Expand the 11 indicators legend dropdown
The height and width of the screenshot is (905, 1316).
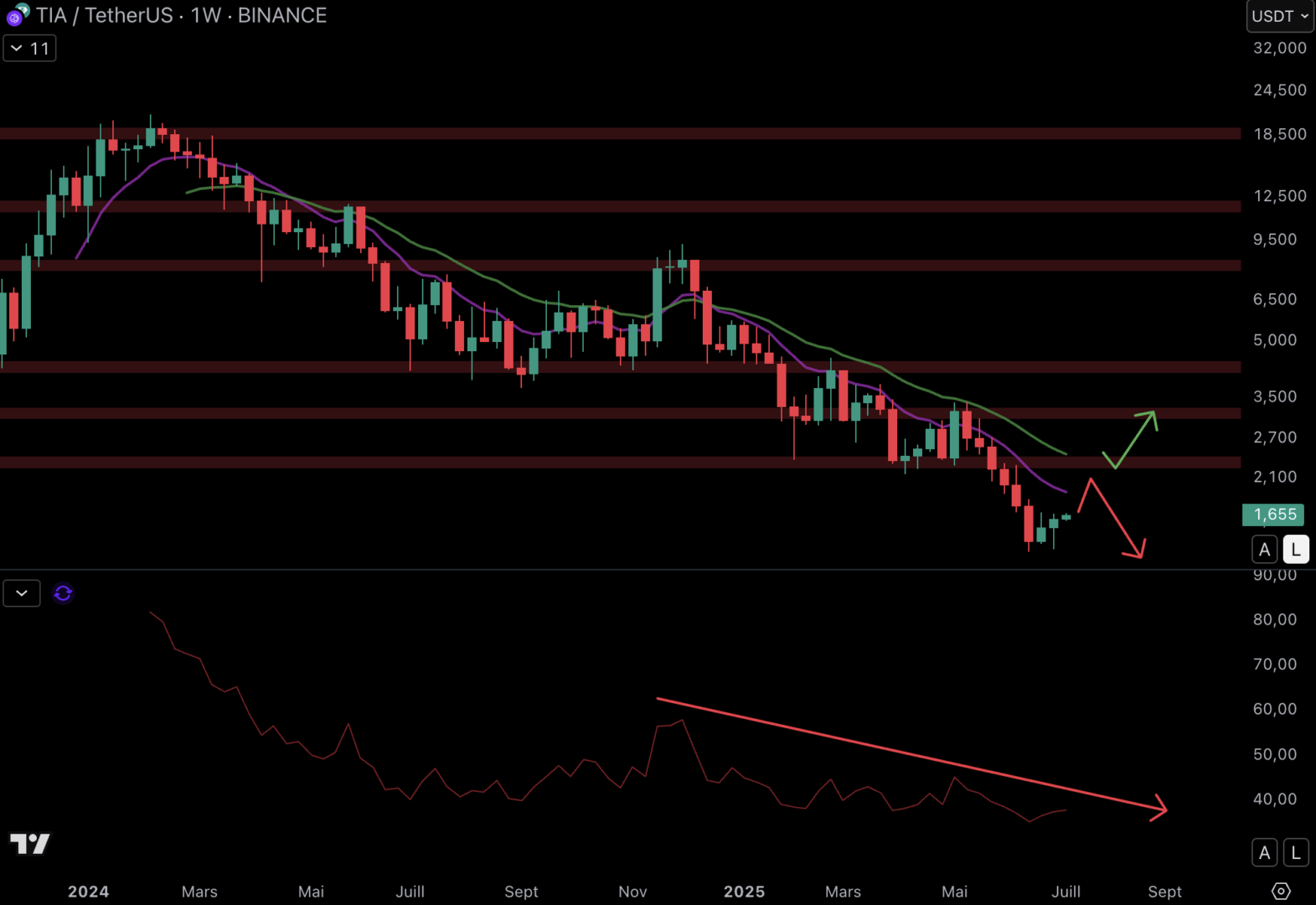coord(30,49)
